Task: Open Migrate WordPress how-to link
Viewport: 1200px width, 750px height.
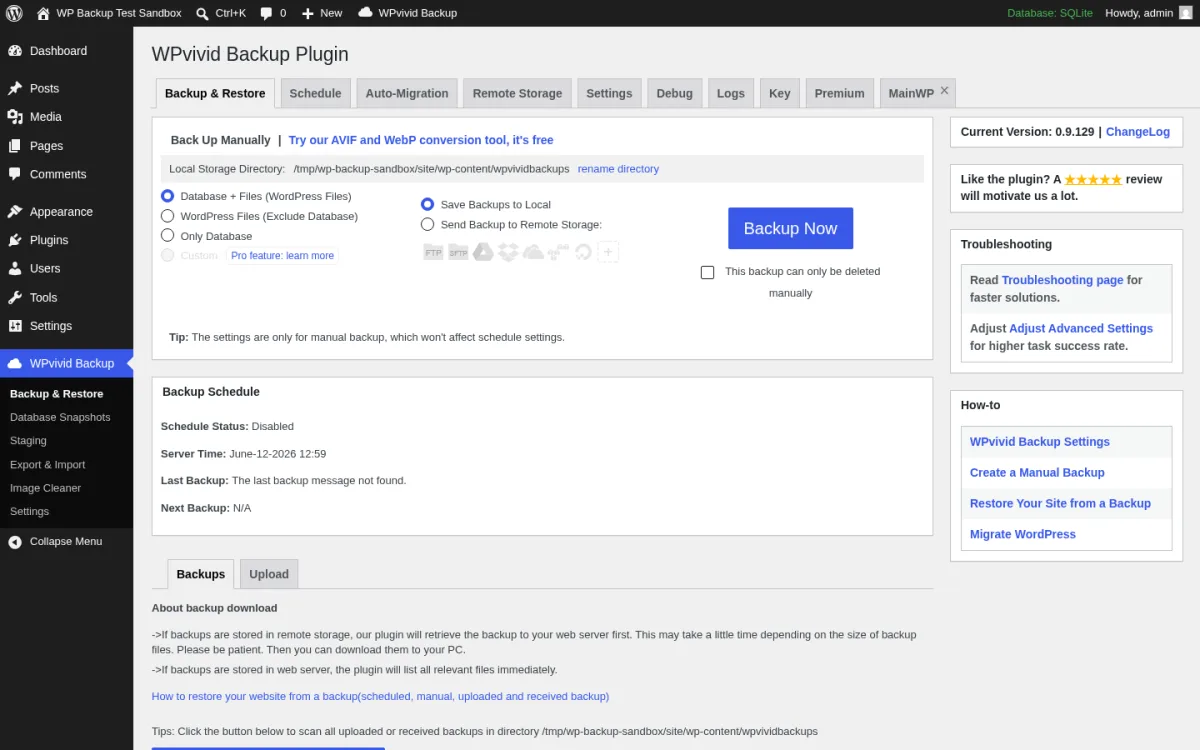Action: tap(1023, 535)
